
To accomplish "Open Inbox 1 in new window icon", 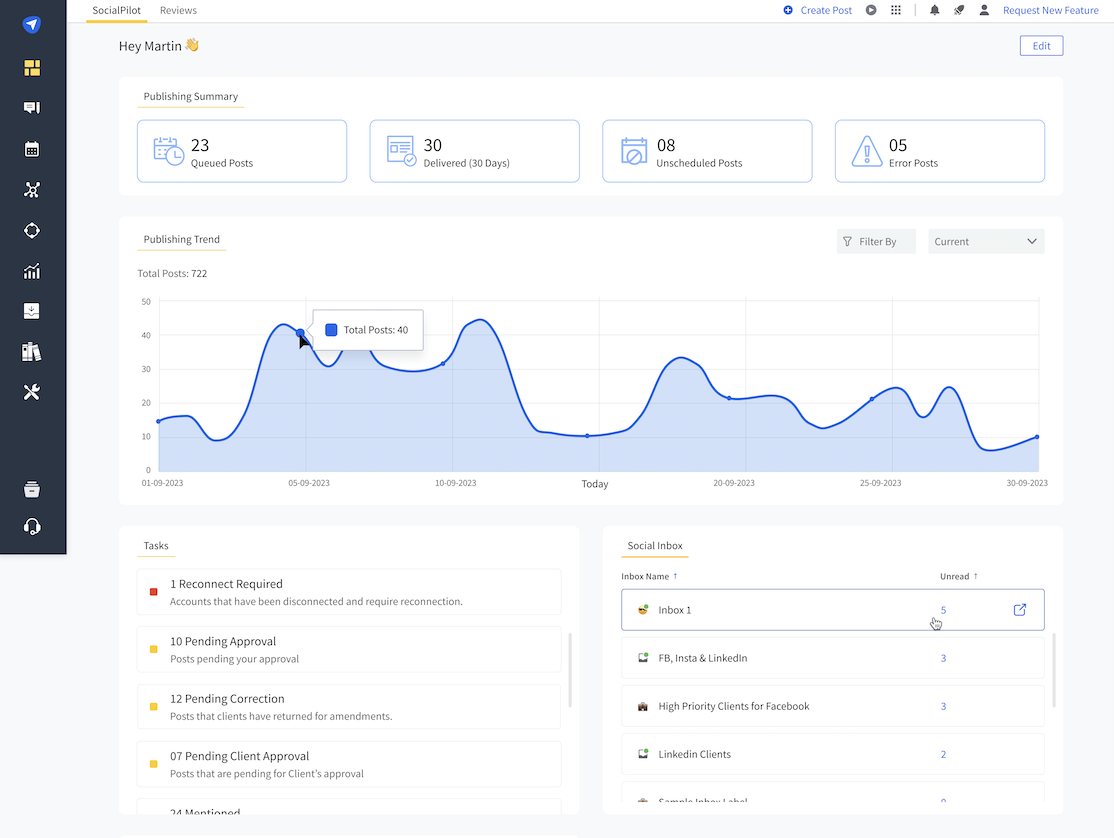I will tap(1020, 609).
